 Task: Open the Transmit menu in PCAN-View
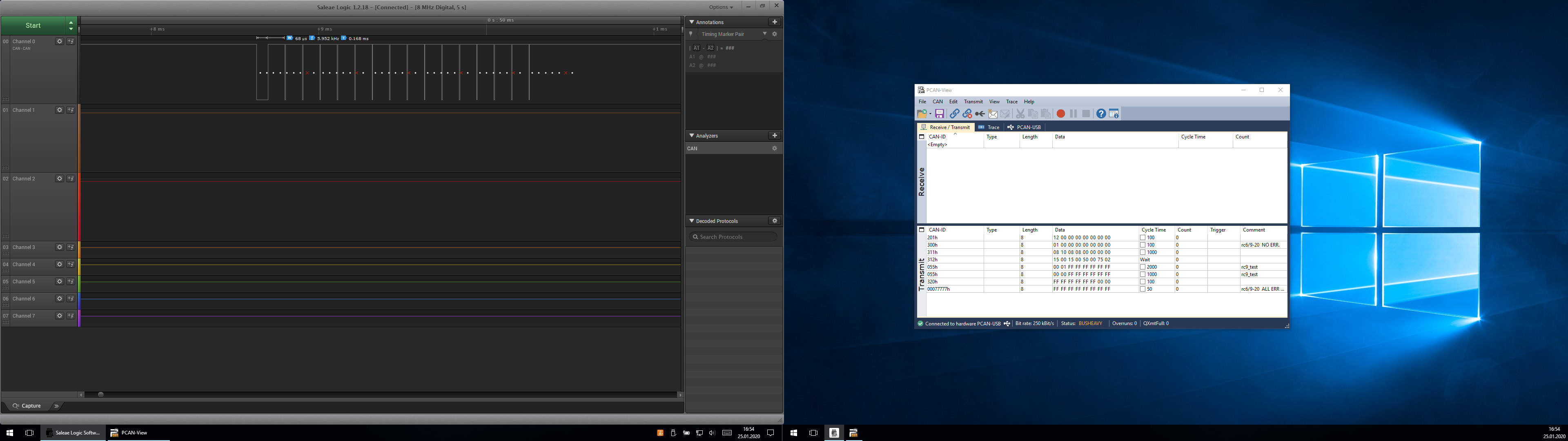point(973,102)
